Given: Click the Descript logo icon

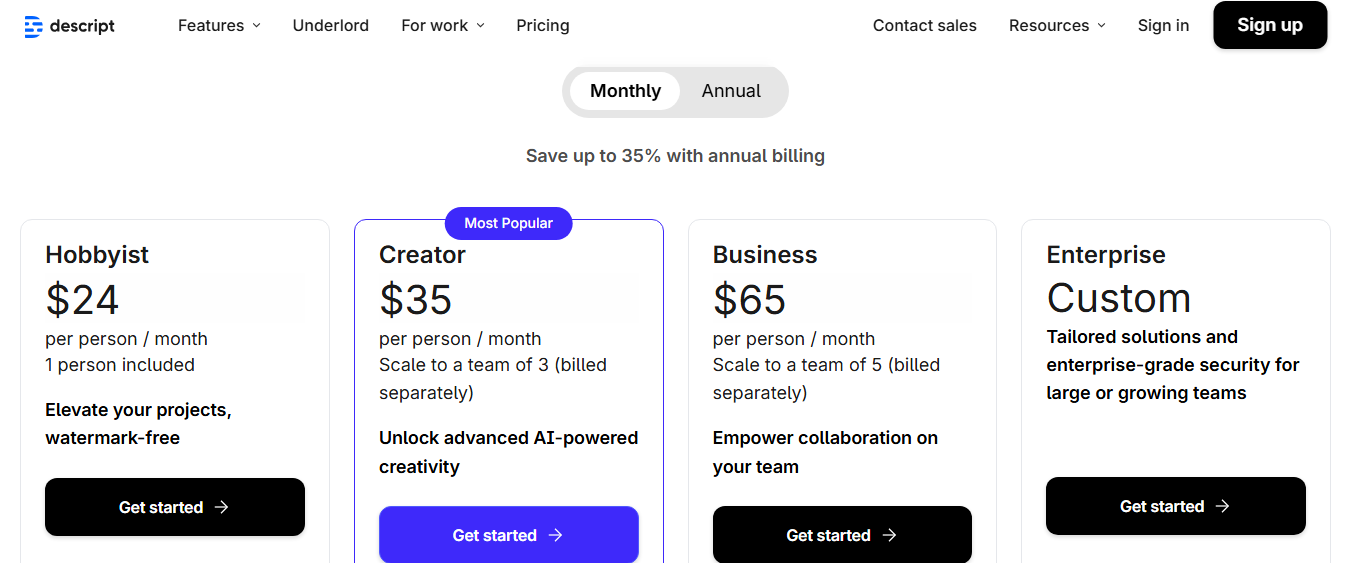Looking at the screenshot, I should [x=33, y=26].
